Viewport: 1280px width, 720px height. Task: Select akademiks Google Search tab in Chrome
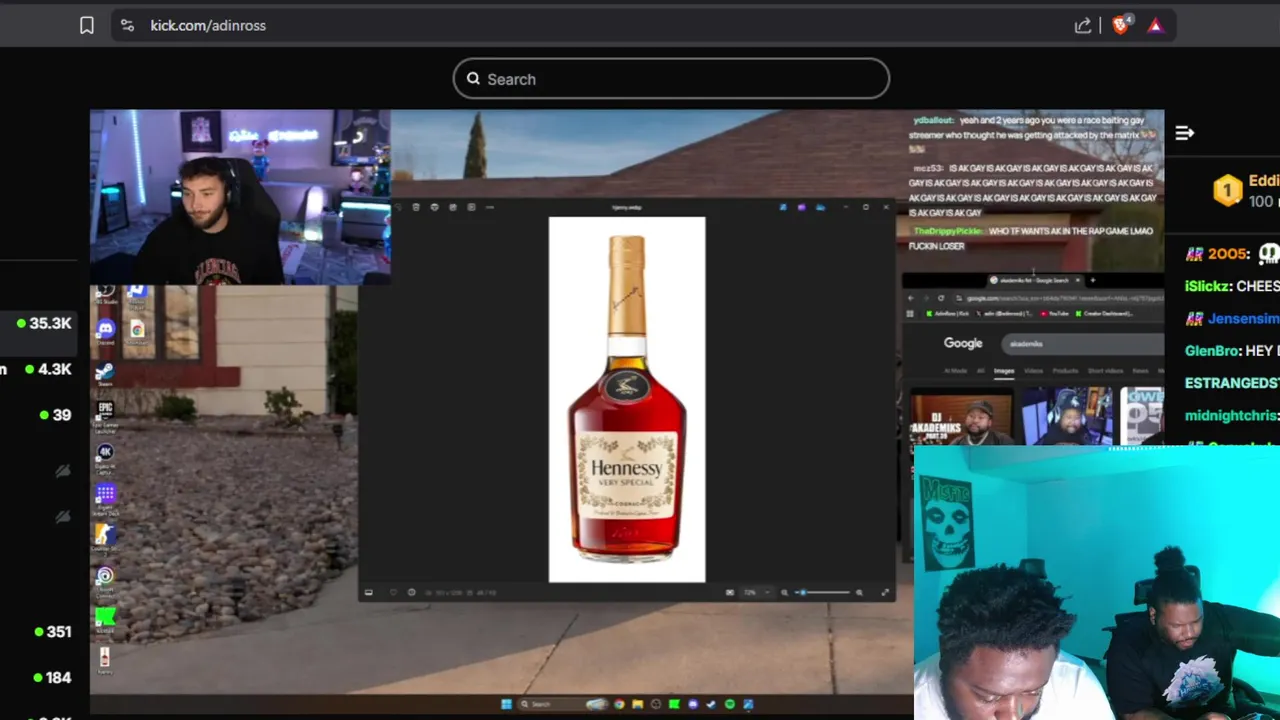click(1033, 280)
